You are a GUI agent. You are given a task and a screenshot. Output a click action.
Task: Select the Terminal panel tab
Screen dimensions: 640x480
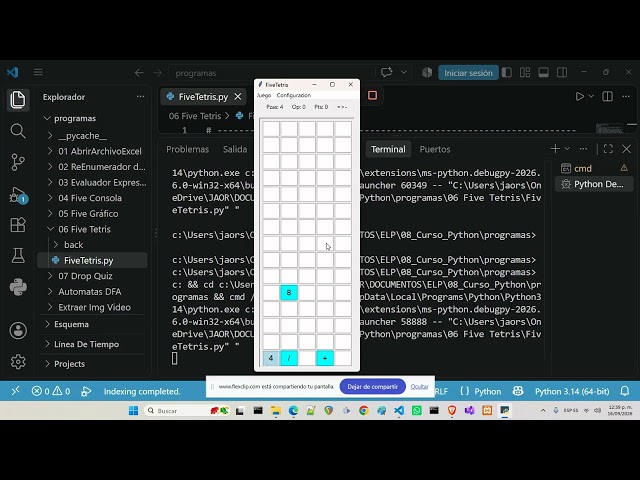[388, 149]
